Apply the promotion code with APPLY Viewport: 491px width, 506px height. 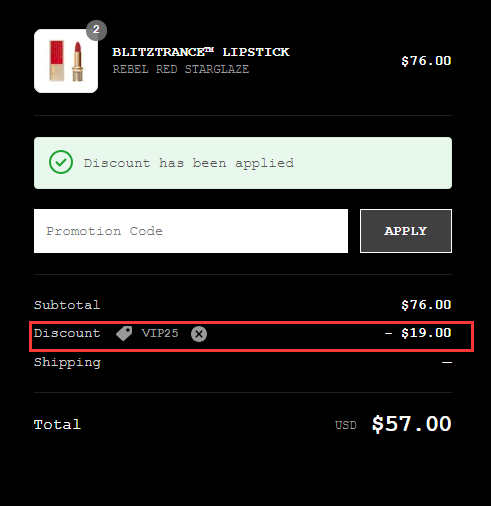[406, 231]
